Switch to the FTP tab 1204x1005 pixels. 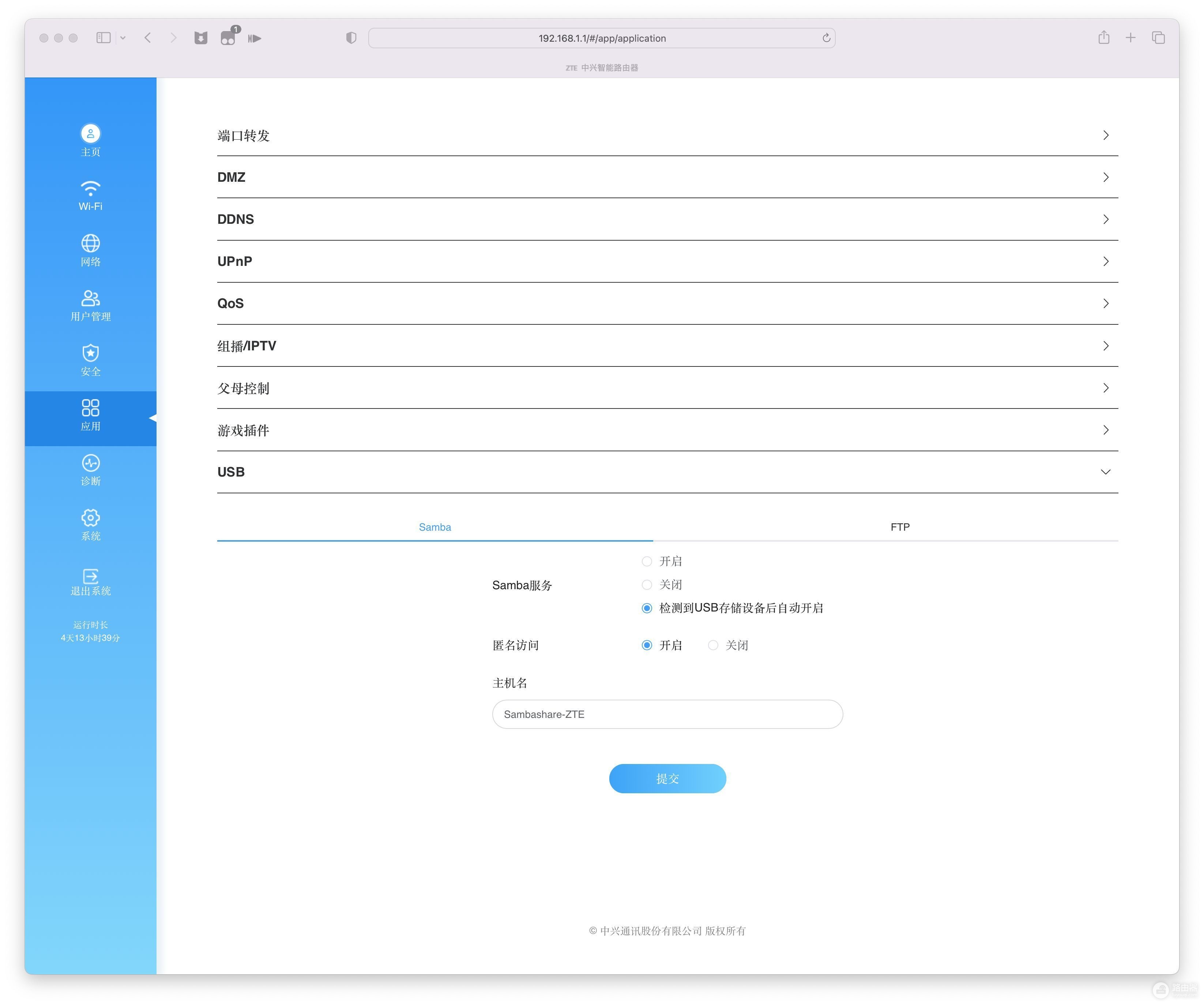click(900, 527)
